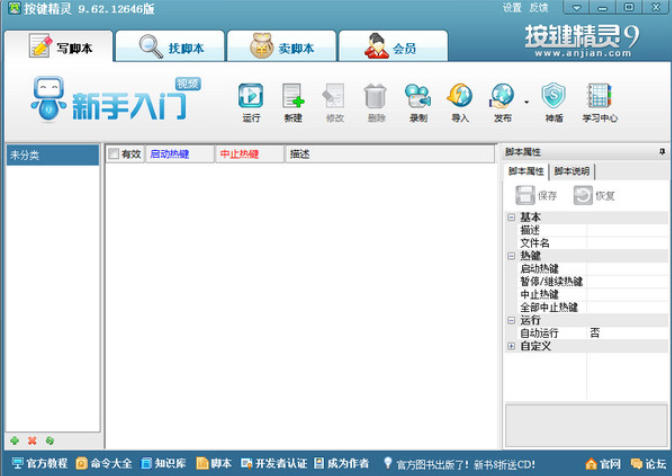The height and width of the screenshot is (476, 672).
Task: Switch to the 找脚本 tab
Action: pyautogui.click(x=170, y=46)
